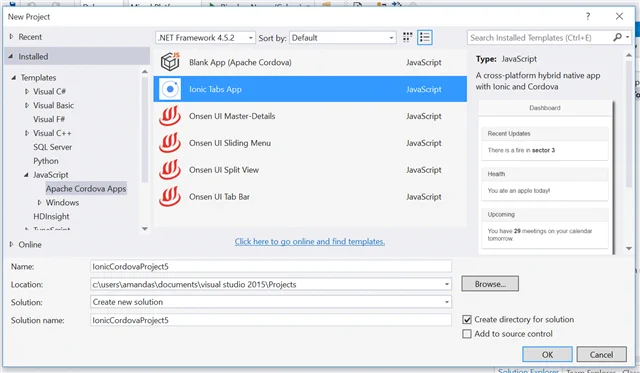Screen dimensions: 640x373
Task: Click the search magnifier icon
Action: click(x=617, y=38)
